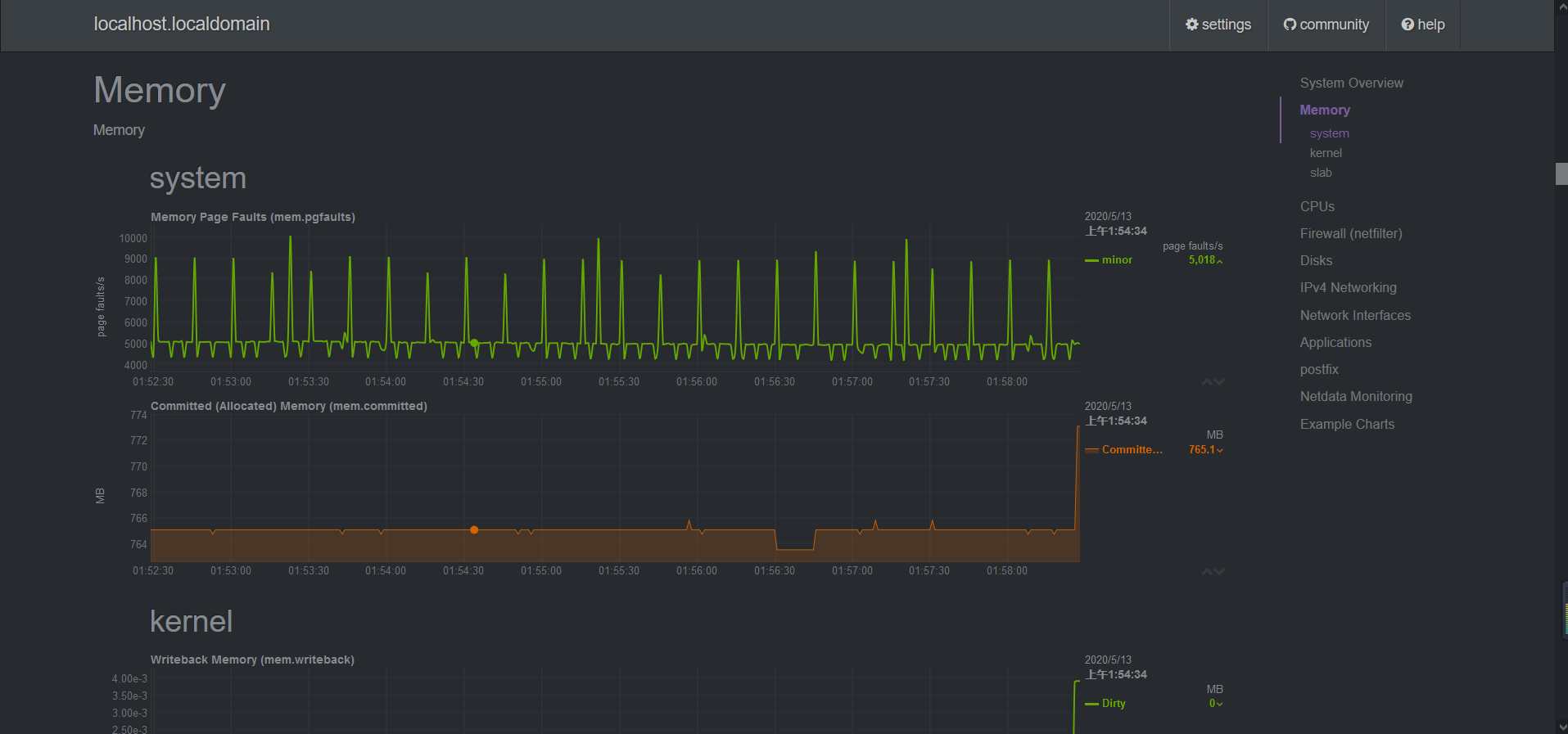The height and width of the screenshot is (734, 1568).
Task: Click the green minor legend color line
Action: point(1091,261)
